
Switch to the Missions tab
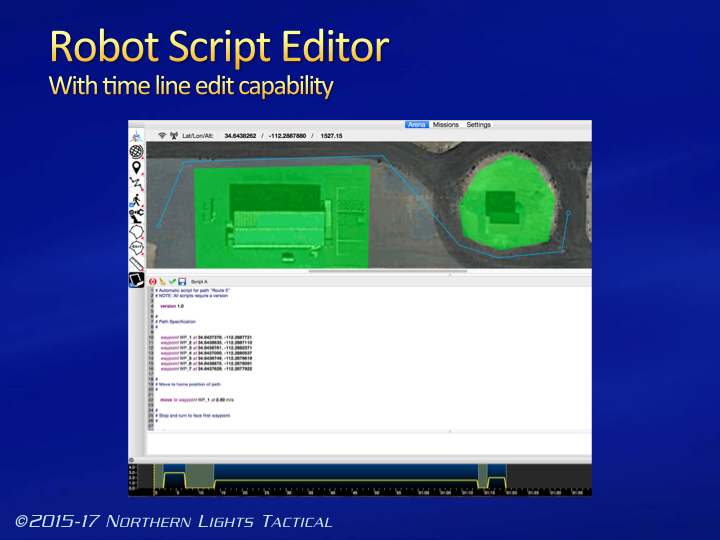(445, 125)
